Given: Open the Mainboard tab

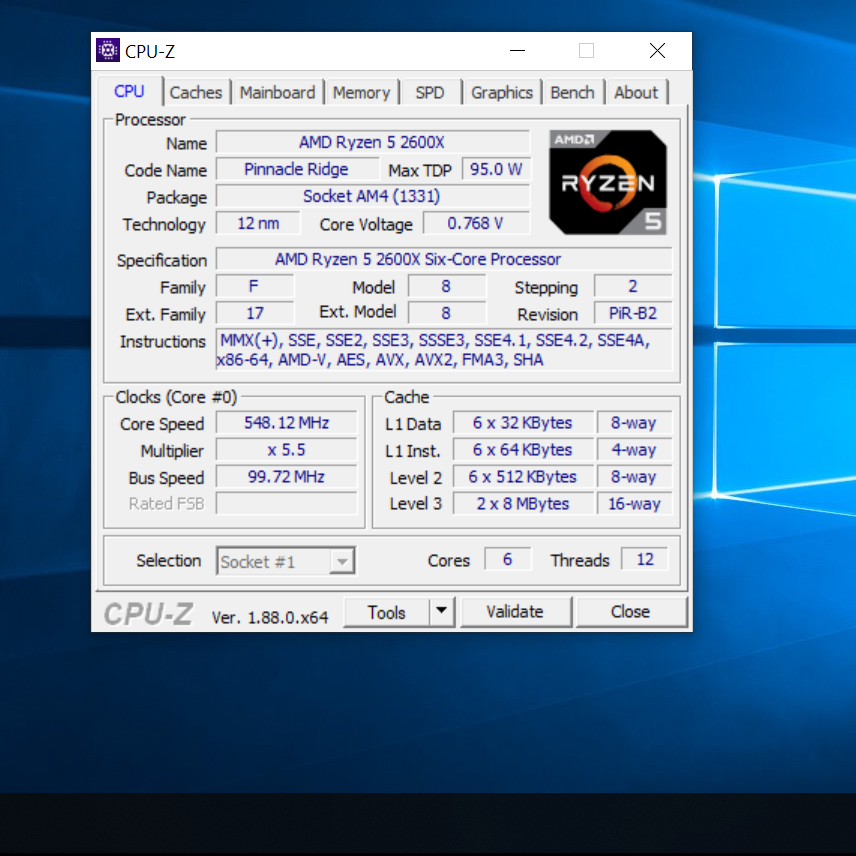Looking at the screenshot, I should 277,92.
